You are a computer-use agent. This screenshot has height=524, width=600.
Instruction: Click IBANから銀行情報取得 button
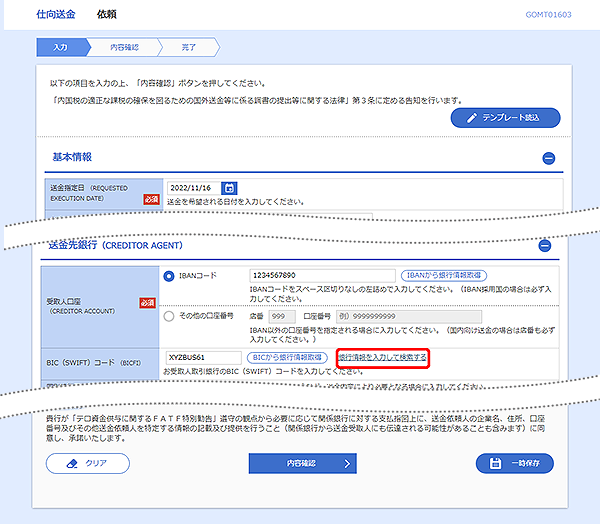pyautogui.click(x=444, y=275)
